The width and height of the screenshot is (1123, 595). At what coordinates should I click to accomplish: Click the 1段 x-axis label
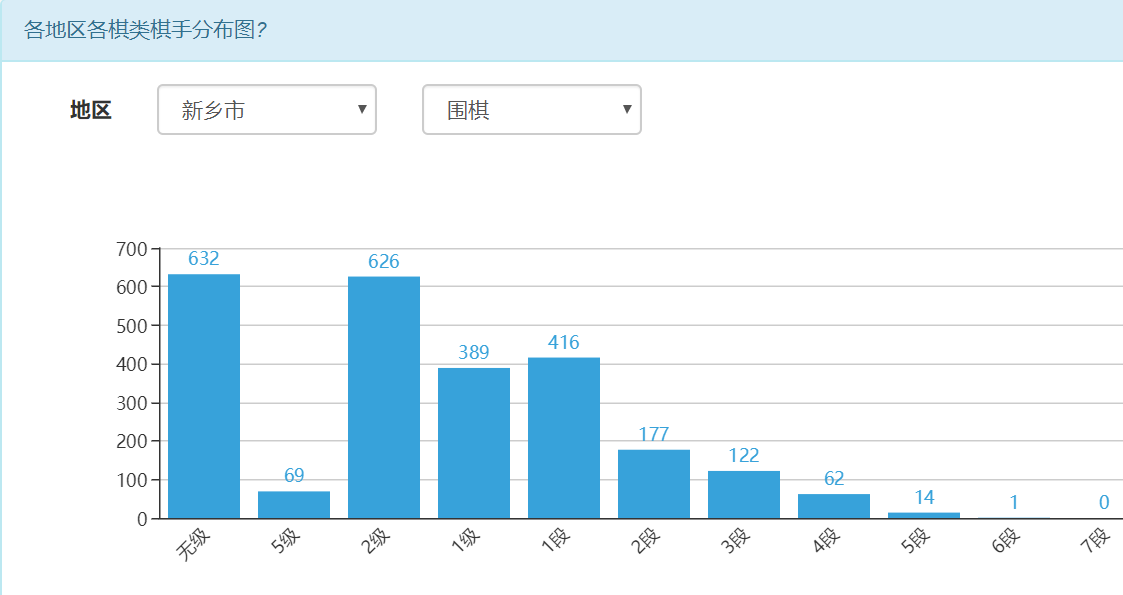point(556,542)
